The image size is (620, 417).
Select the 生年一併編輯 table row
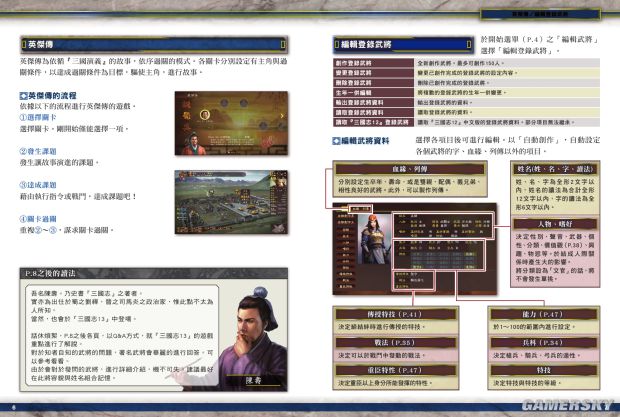467,93
